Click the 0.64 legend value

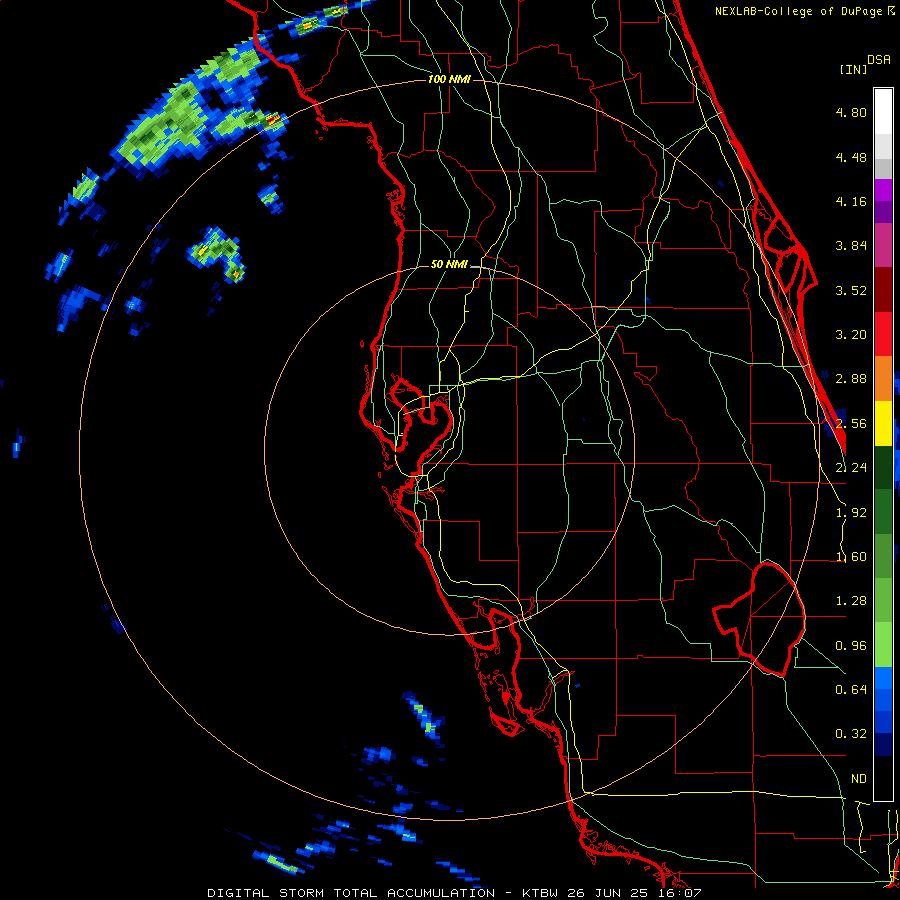pyautogui.click(x=851, y=689)
